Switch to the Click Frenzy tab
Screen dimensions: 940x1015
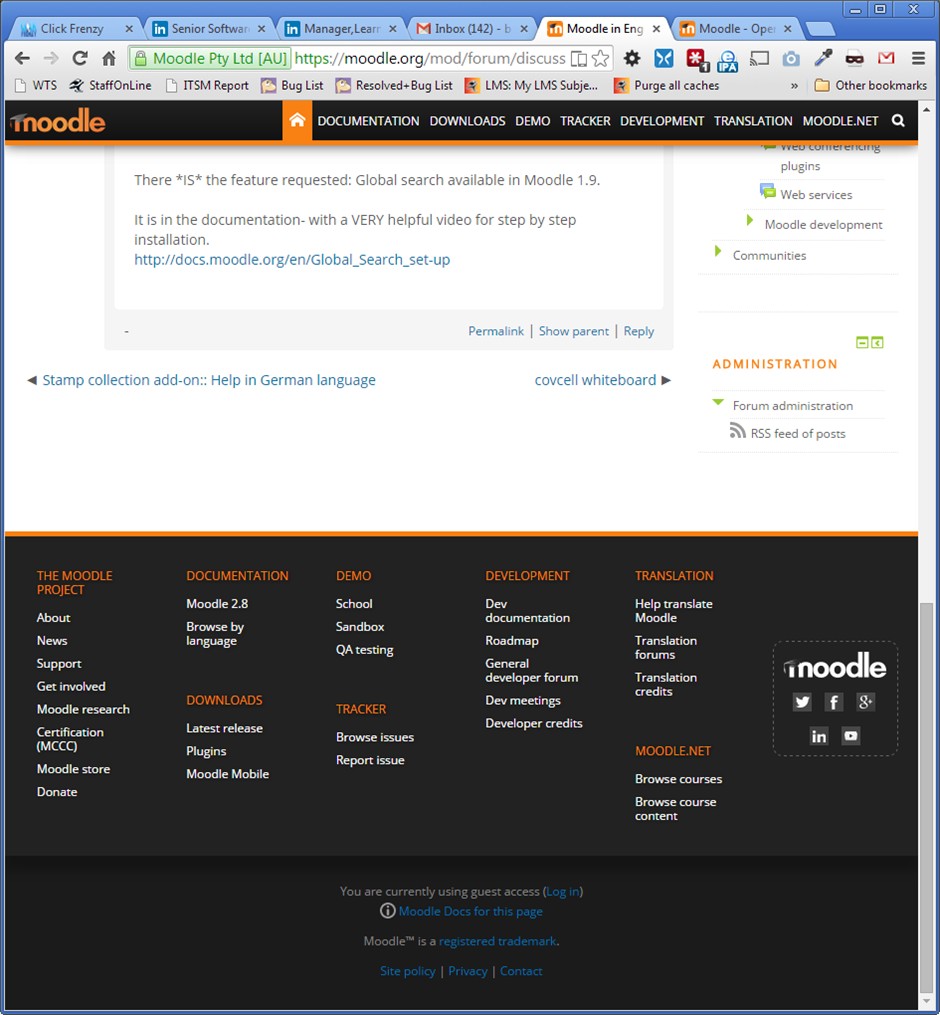tap(71, 28)
